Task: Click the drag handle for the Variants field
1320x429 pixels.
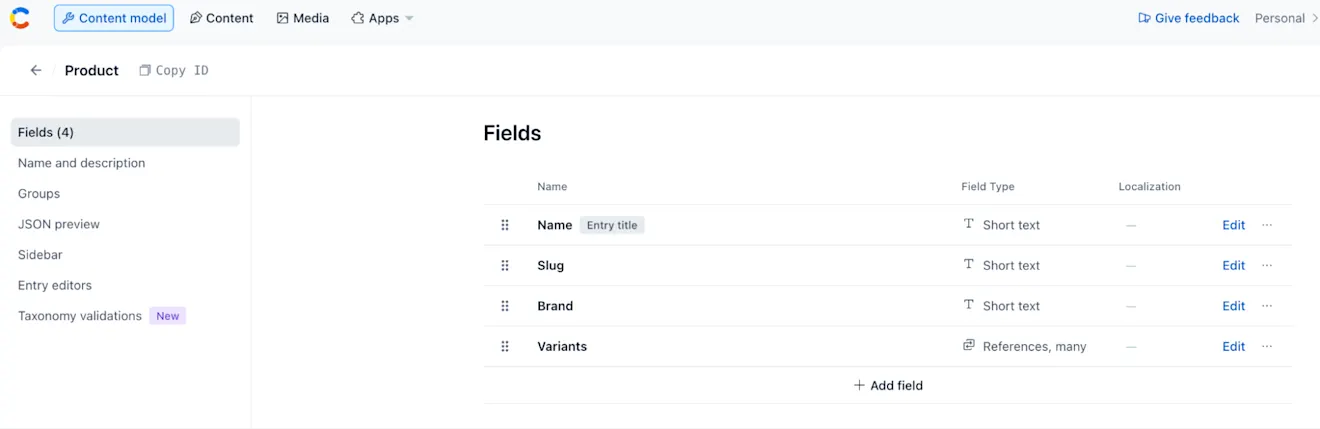Action: [x=505, y=346]
